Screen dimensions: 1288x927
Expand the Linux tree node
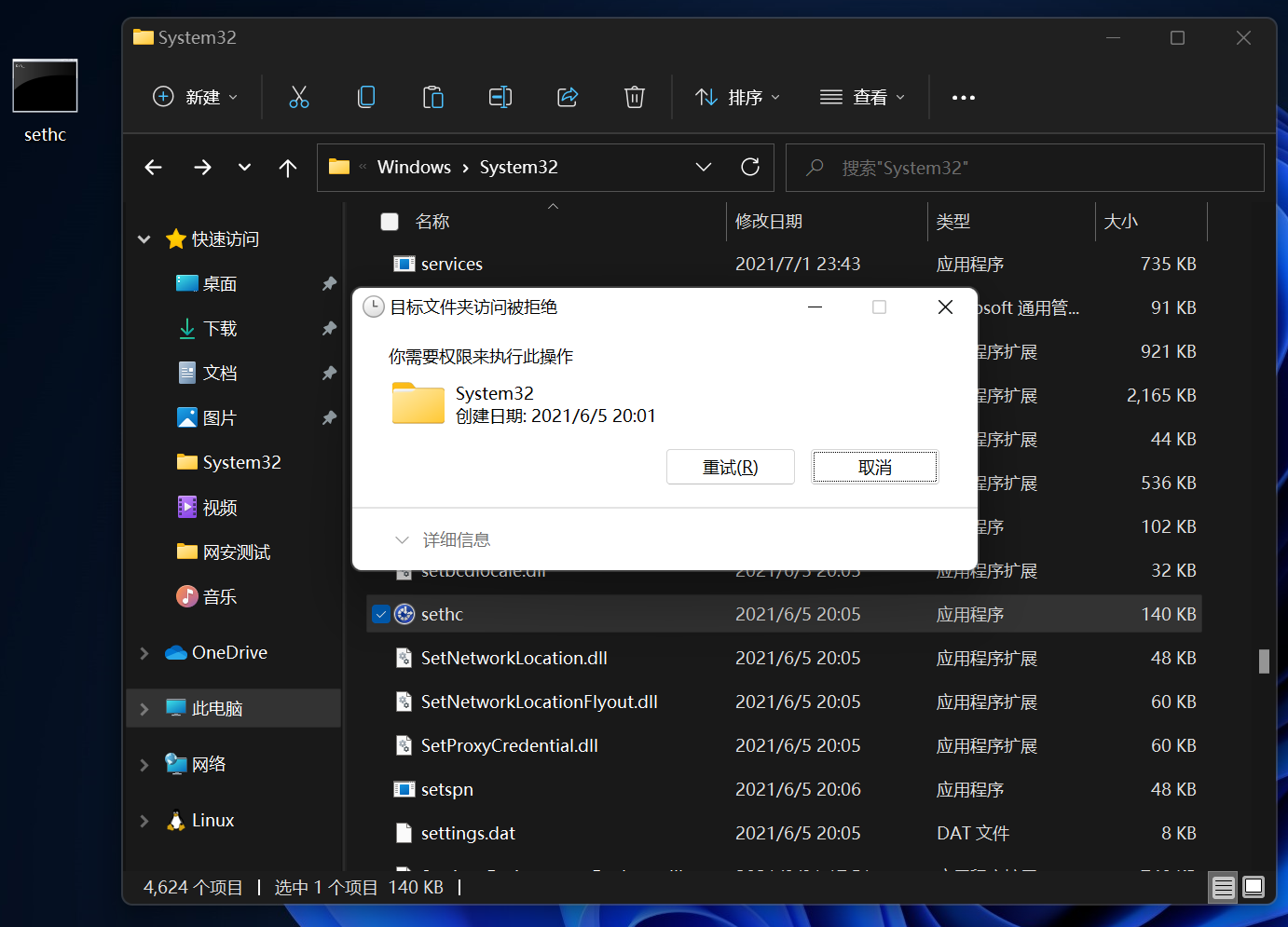coord(144,821)
